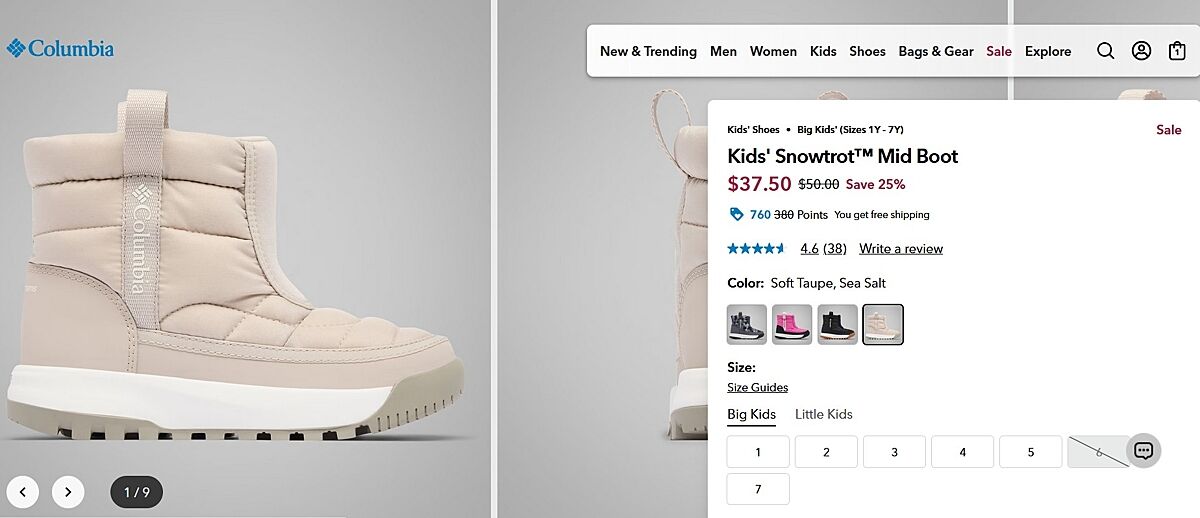Switch to the Little Kids tab

(823, 414)
